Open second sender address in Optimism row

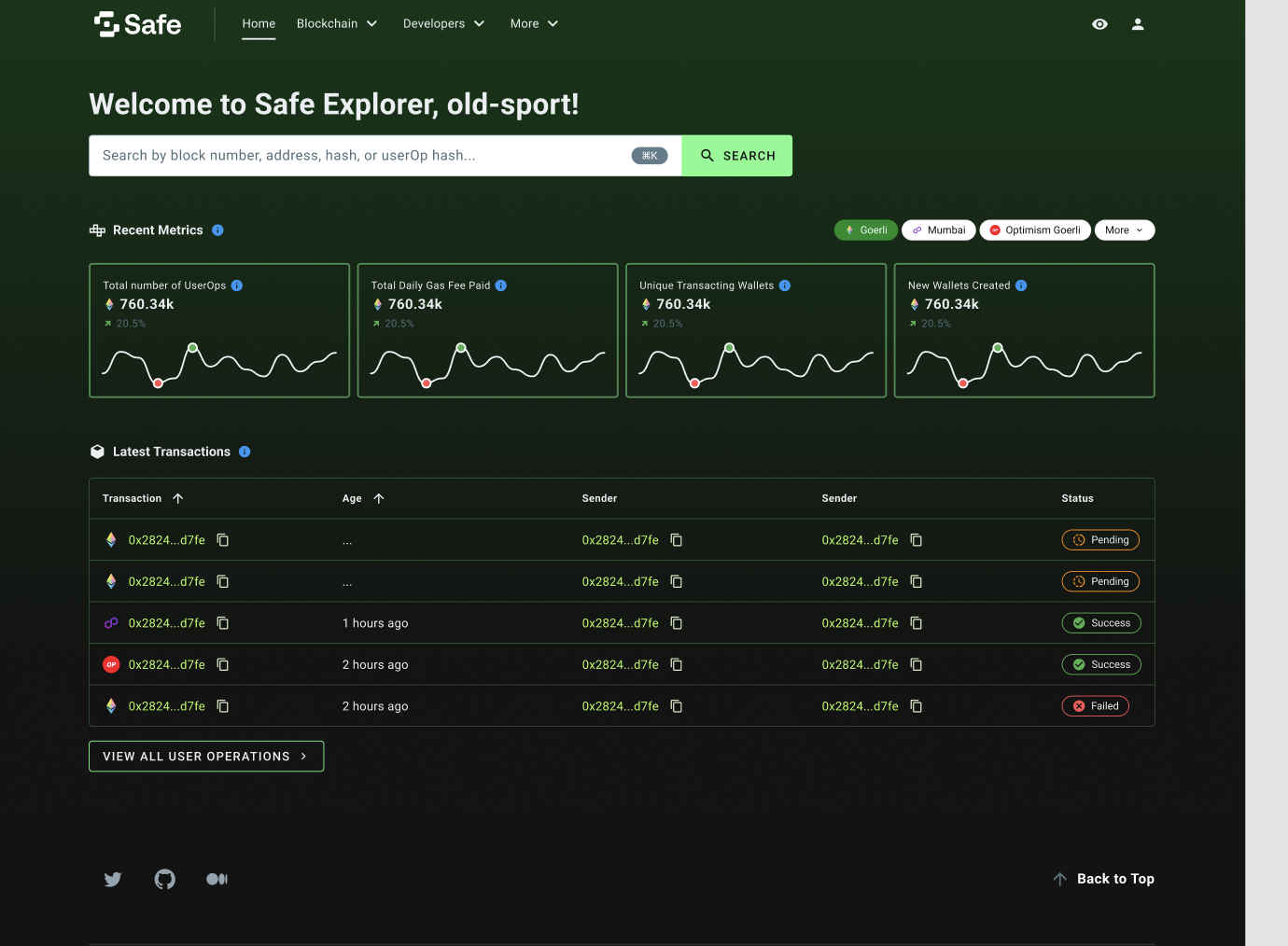pyautogui.click(x=861, y=664)
